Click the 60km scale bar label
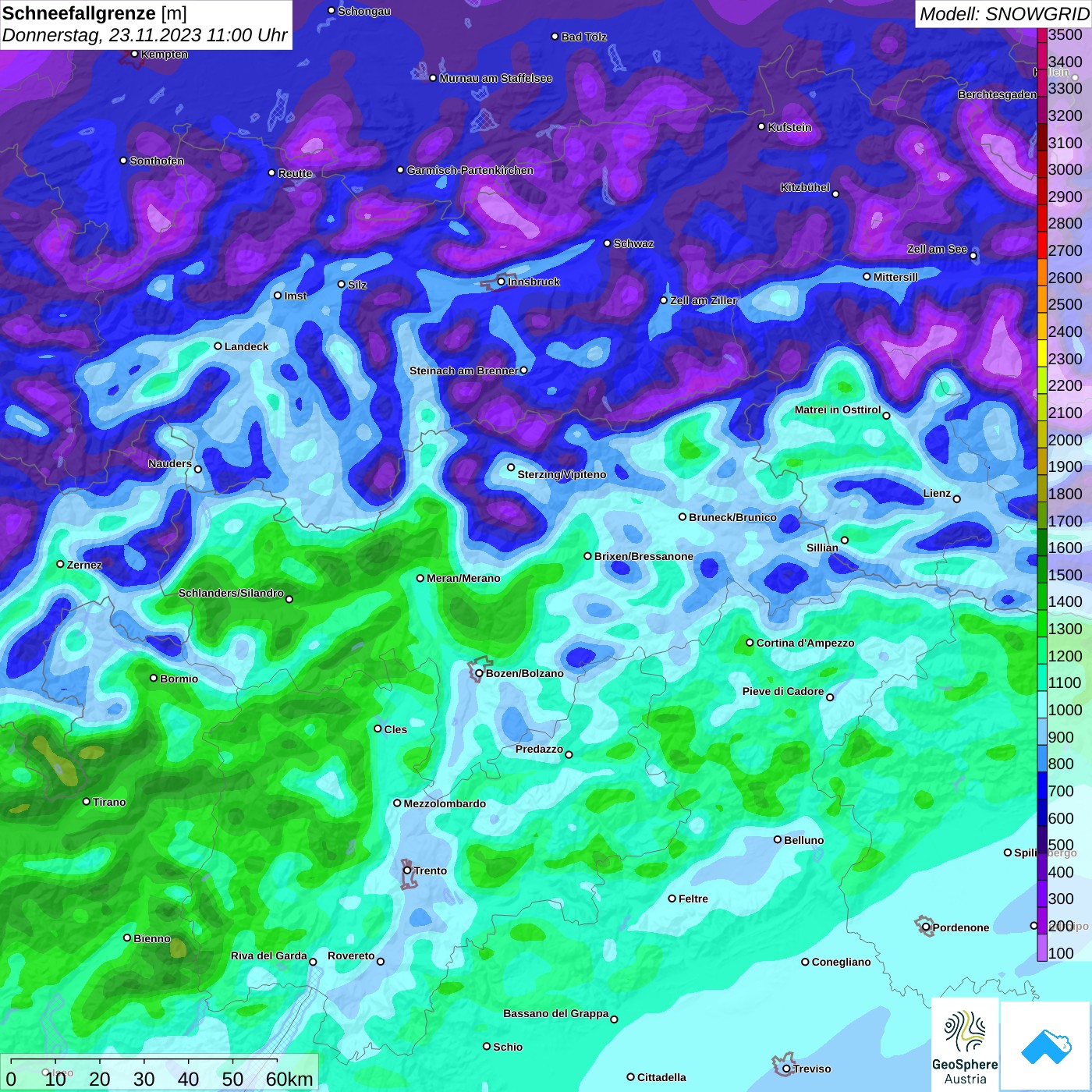1092x1092 pixels. tap(289, 1079)
